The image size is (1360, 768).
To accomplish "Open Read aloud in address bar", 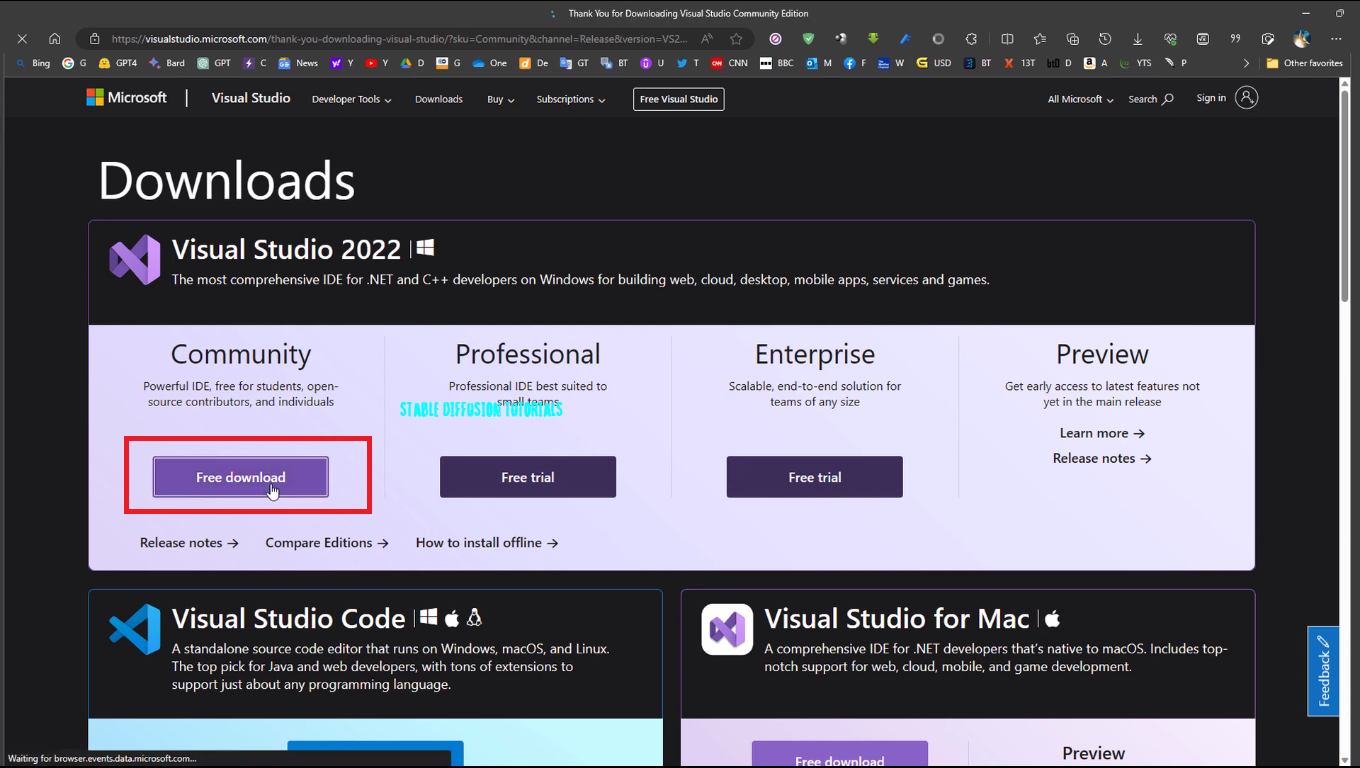I will tap(707, 39).
